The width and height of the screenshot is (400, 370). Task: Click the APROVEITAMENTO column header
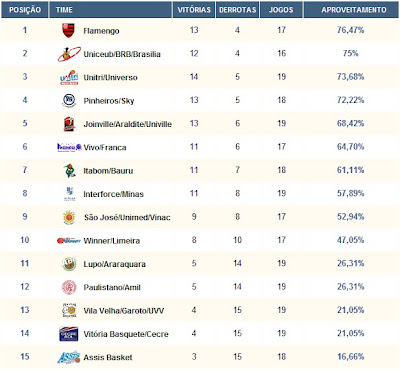(x=352, y=10)
